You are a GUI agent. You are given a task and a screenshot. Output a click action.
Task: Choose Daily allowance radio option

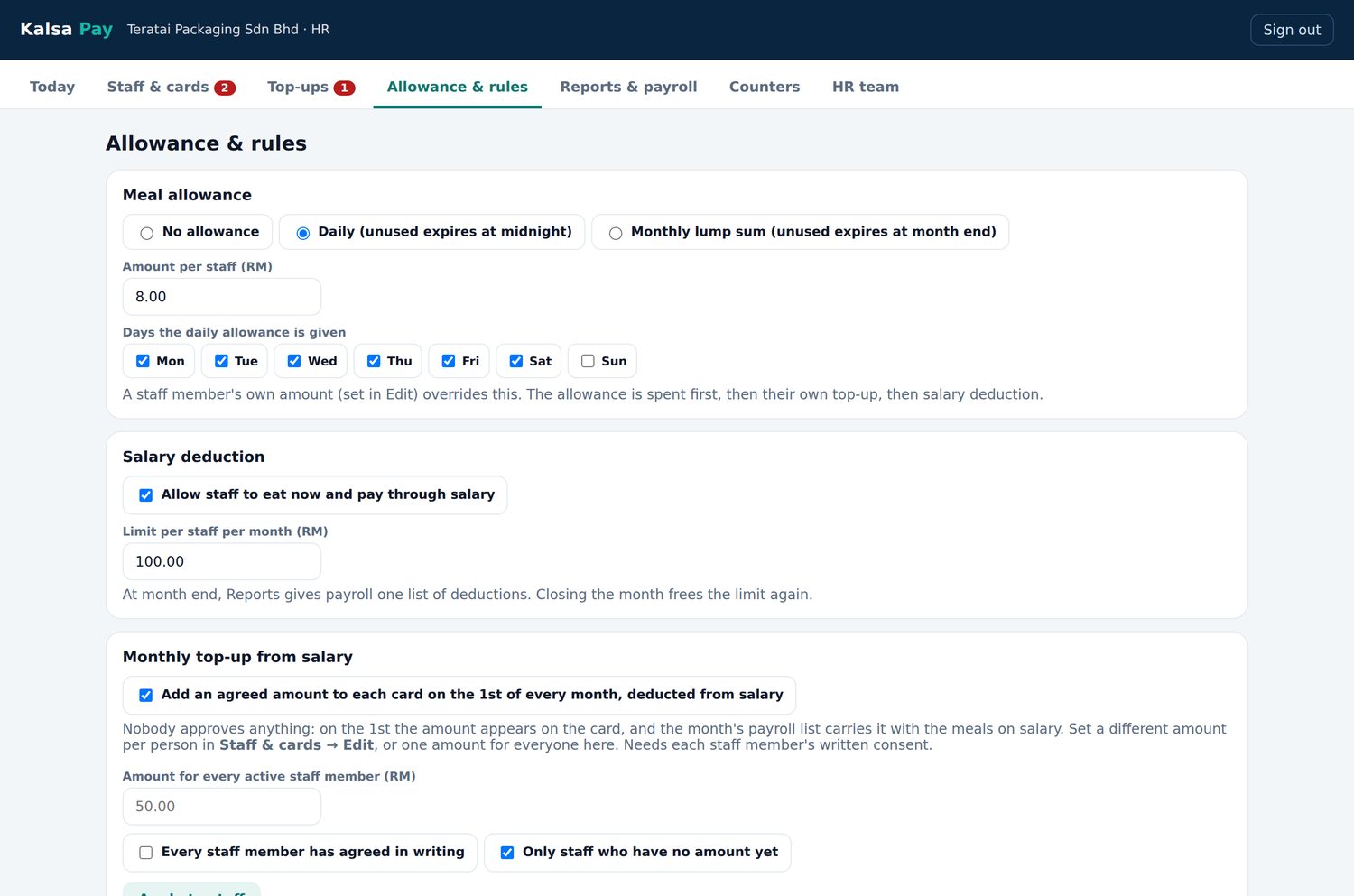click(x=303, y=233)
